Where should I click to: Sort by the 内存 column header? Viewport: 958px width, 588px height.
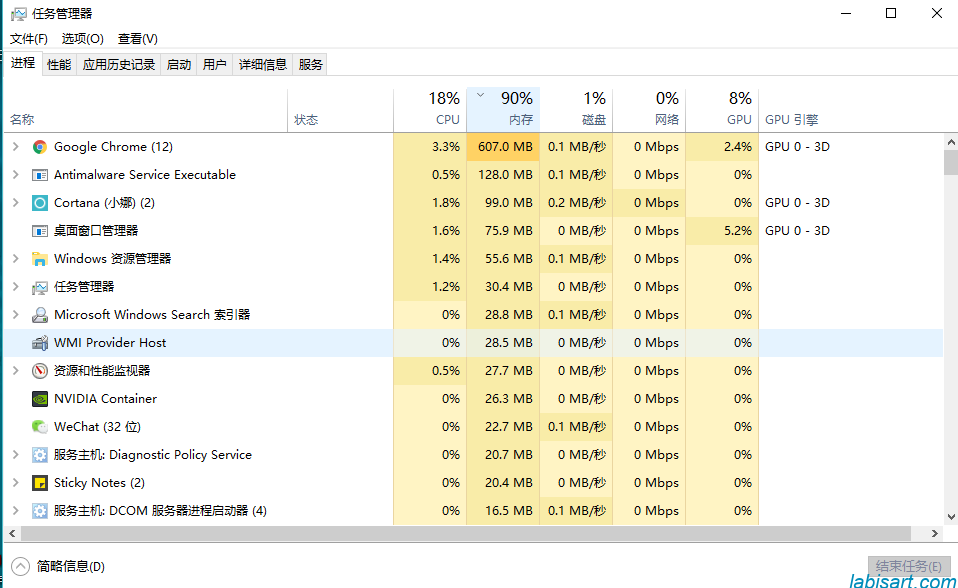pos(503,109)
